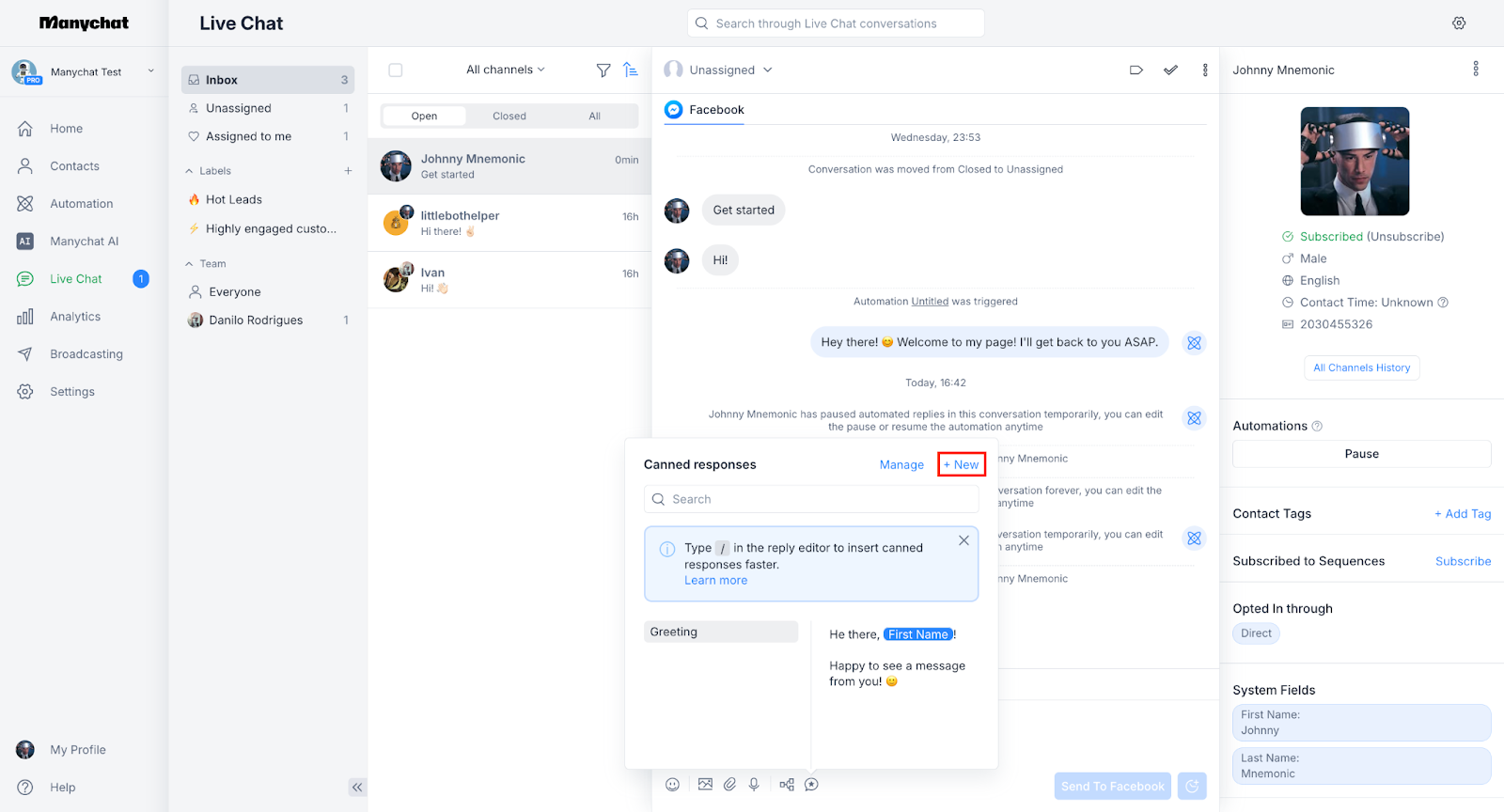Click the sort order icon in conversation list
Image resolution: width=1504 pixels, height=812 pixels.
(631, 70)
